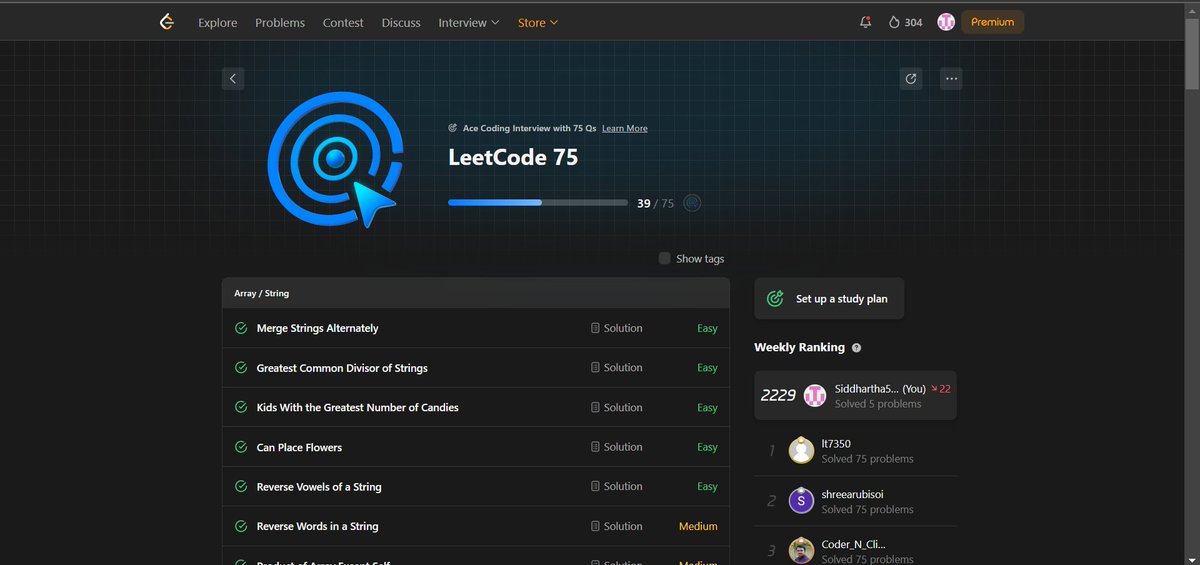Click the Medium label for Reverse Words in a String
The height and width of the screenshot is (565, 1200).
[x=698, y=526]
